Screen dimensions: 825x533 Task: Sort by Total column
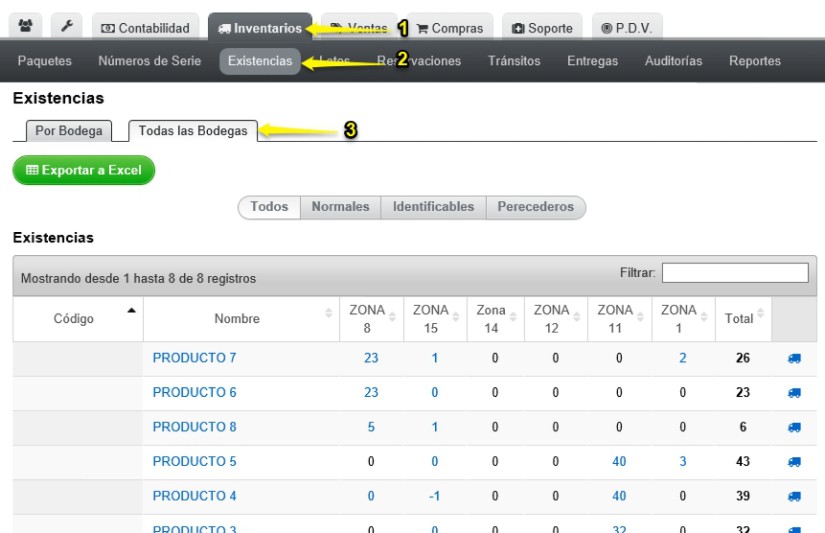click(x=743, y=319)
